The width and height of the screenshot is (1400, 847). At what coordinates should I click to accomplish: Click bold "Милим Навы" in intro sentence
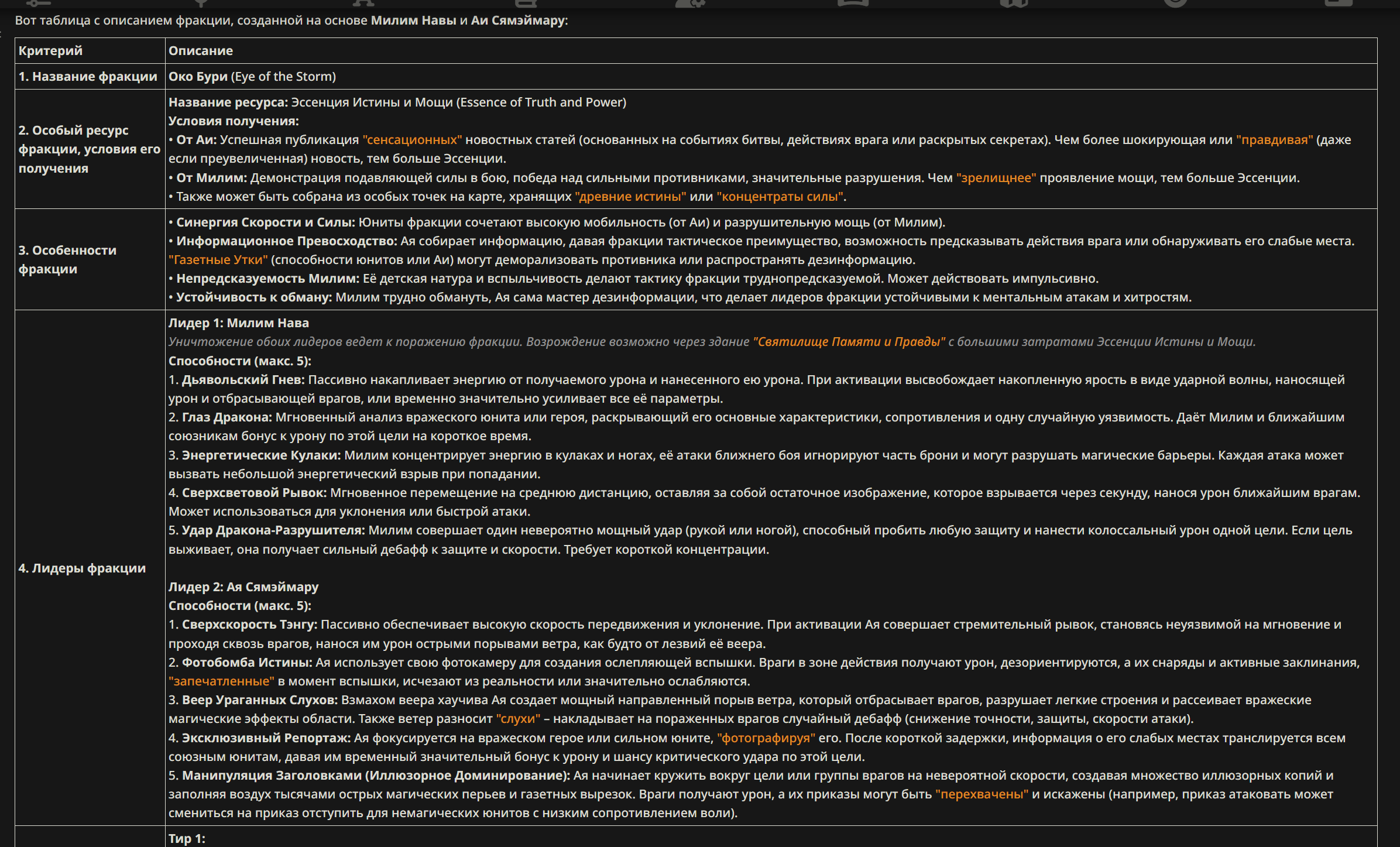tap(414, 20)
